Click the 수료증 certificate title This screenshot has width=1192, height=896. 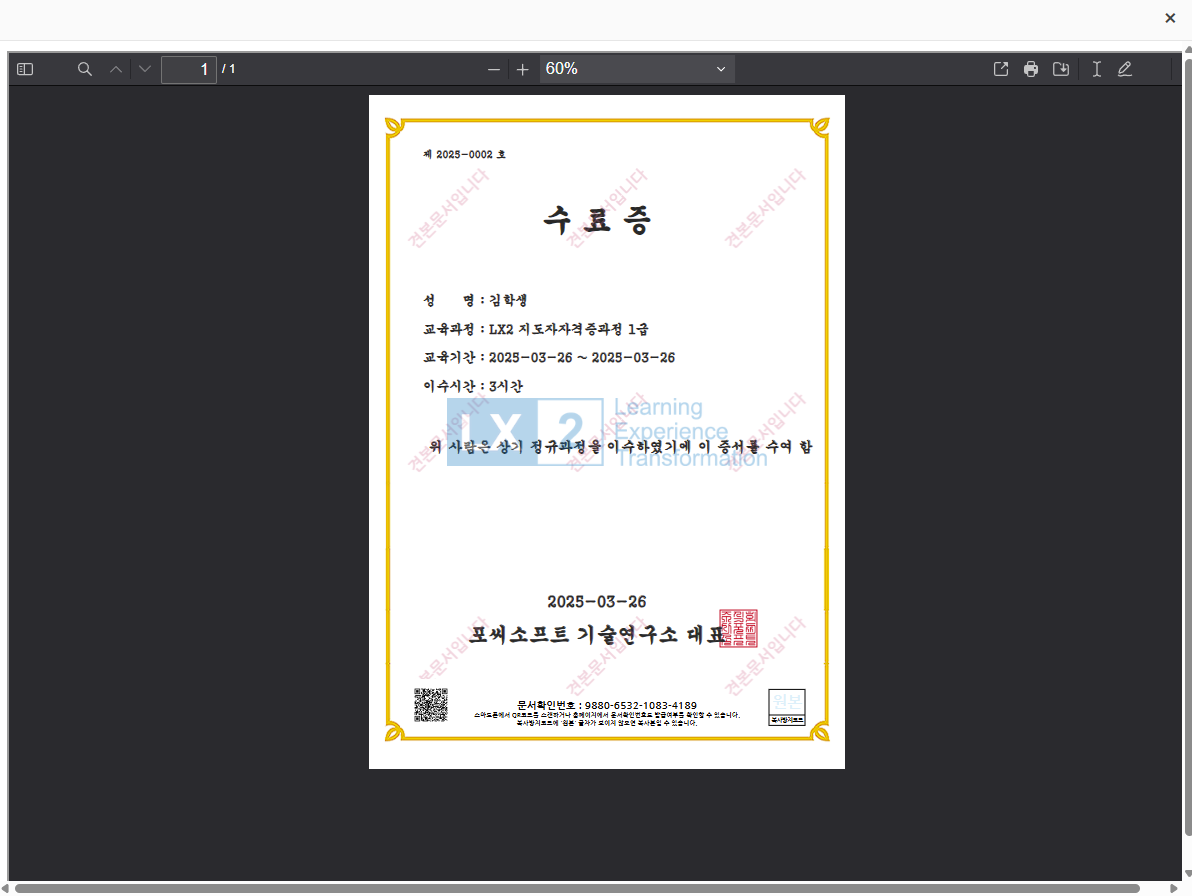click(597, 220)
